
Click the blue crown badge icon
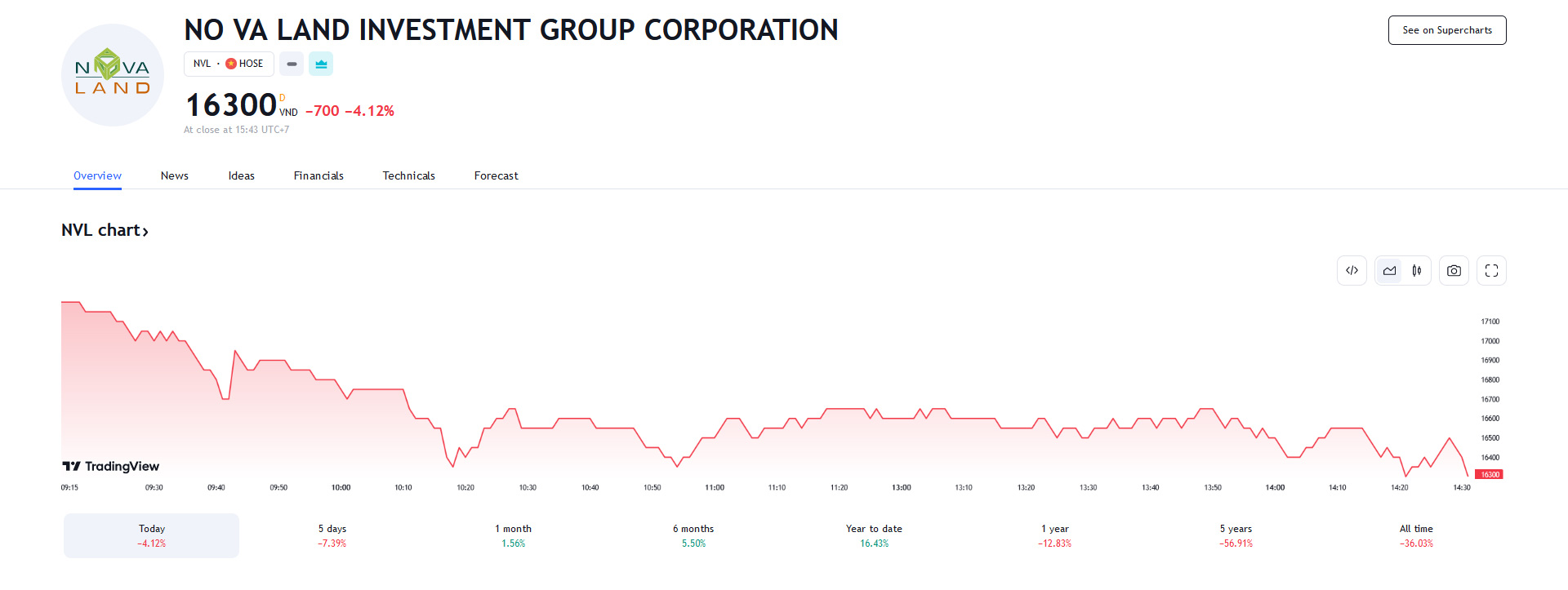321,64
